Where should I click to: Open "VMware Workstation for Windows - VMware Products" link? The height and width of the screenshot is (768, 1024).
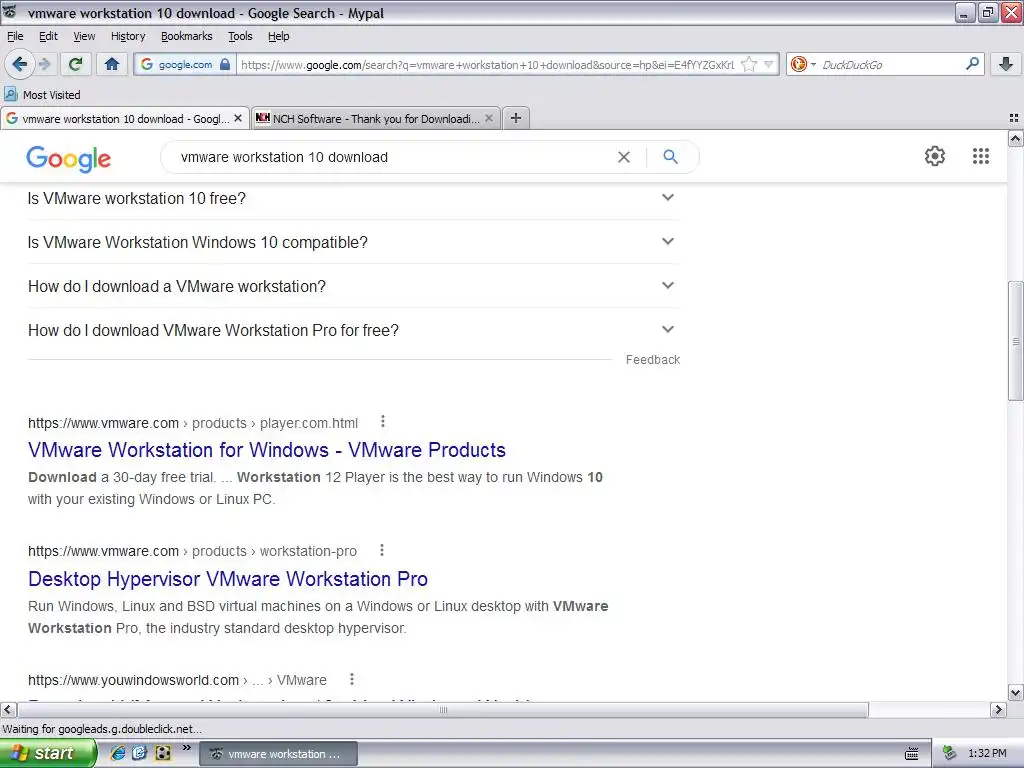point(266,450)
